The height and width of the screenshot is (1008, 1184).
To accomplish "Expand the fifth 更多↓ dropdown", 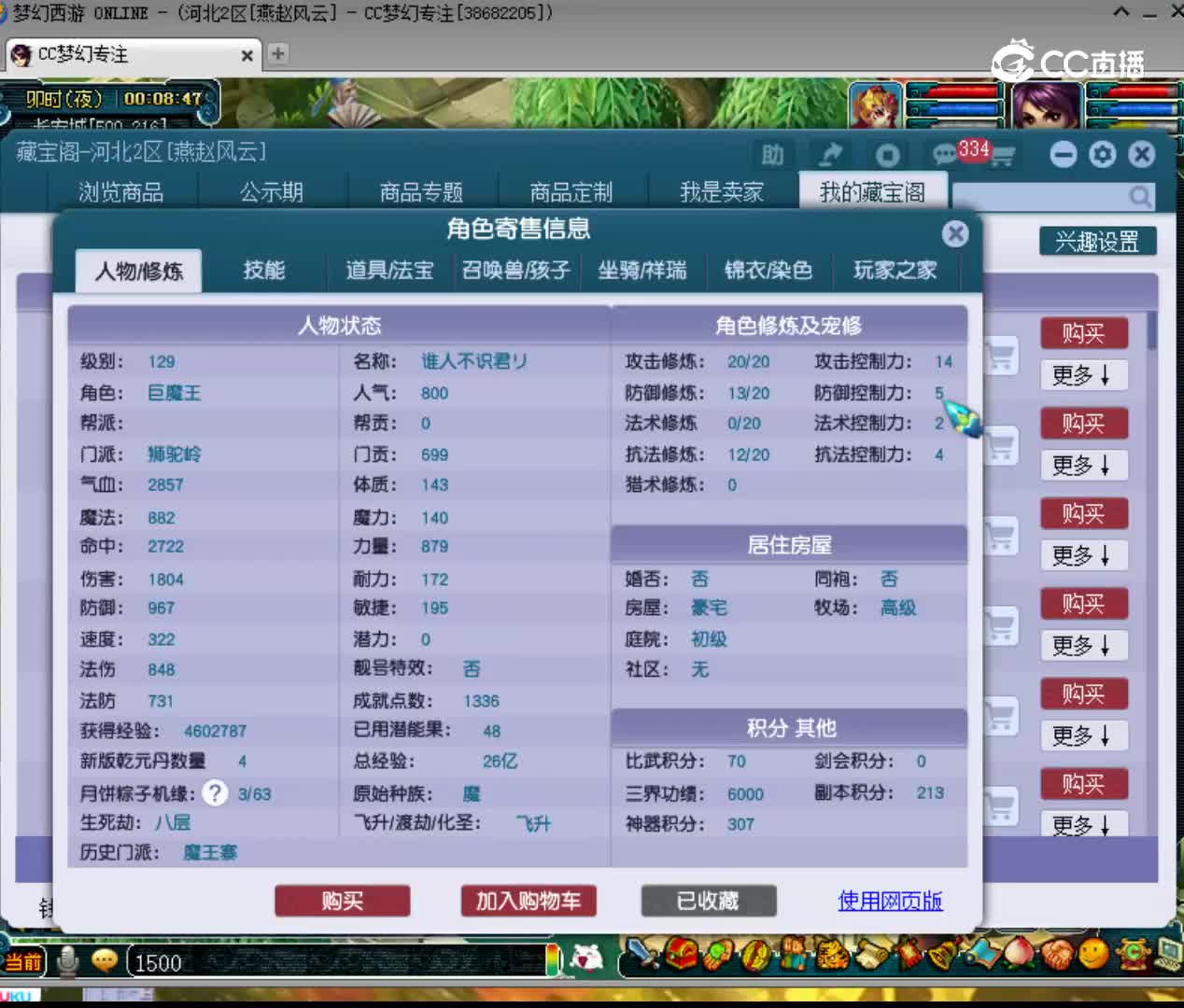I will pyautogui.click(x=1083, y=735).
